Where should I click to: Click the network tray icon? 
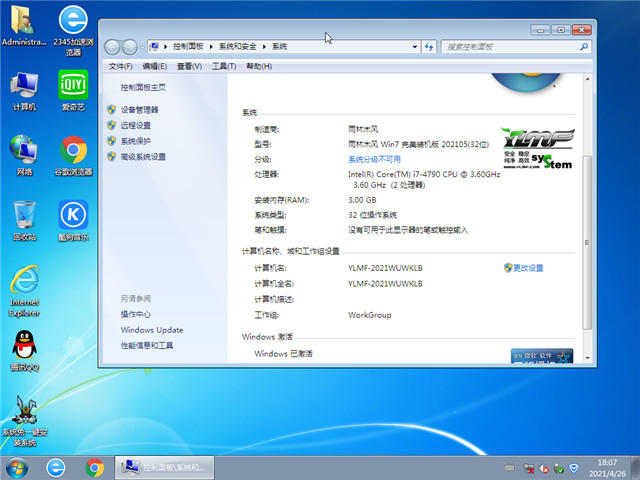coord(529,468)
